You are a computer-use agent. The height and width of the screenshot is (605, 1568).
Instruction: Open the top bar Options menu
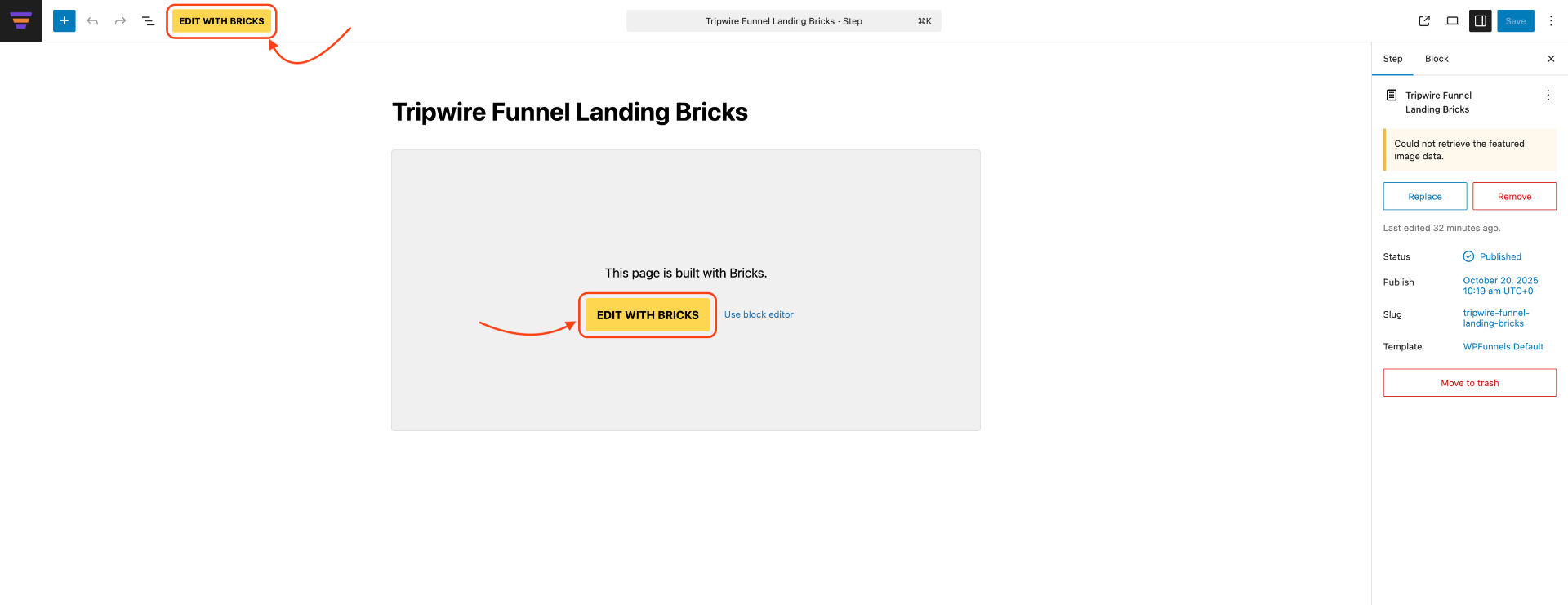coord(1551,21)
